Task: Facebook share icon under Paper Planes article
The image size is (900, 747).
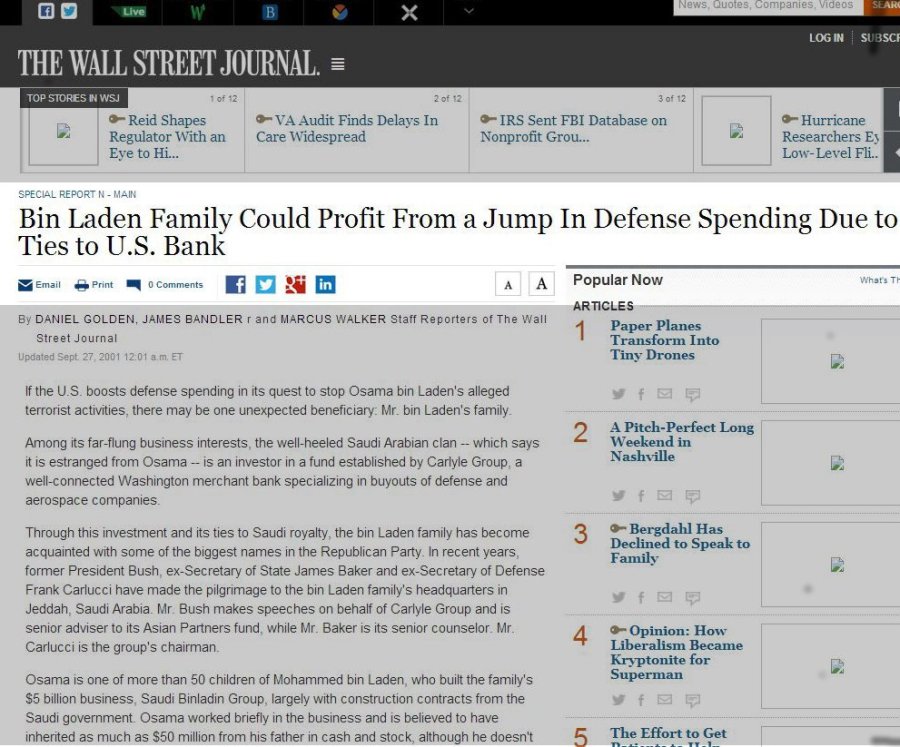Action: pyautogui.click(x=641, y=394)
